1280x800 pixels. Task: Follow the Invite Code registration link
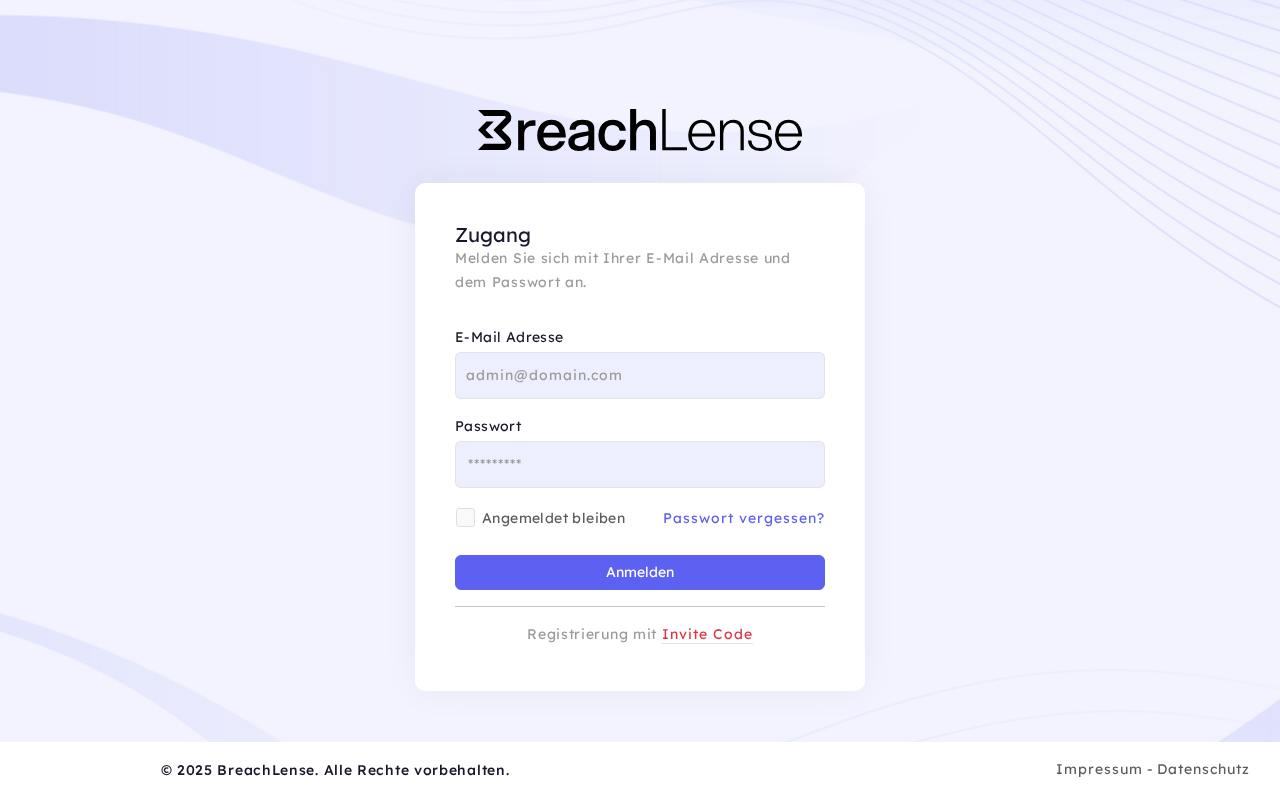click(707, 634)
